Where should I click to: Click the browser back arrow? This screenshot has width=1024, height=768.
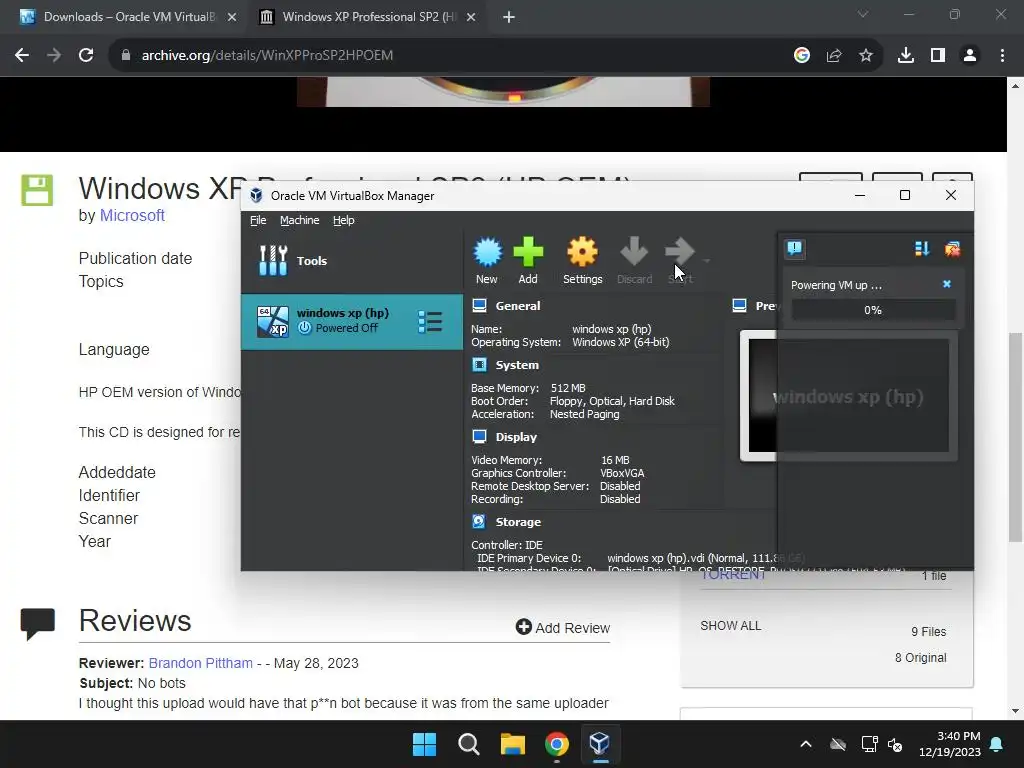[x=22, y=56]
